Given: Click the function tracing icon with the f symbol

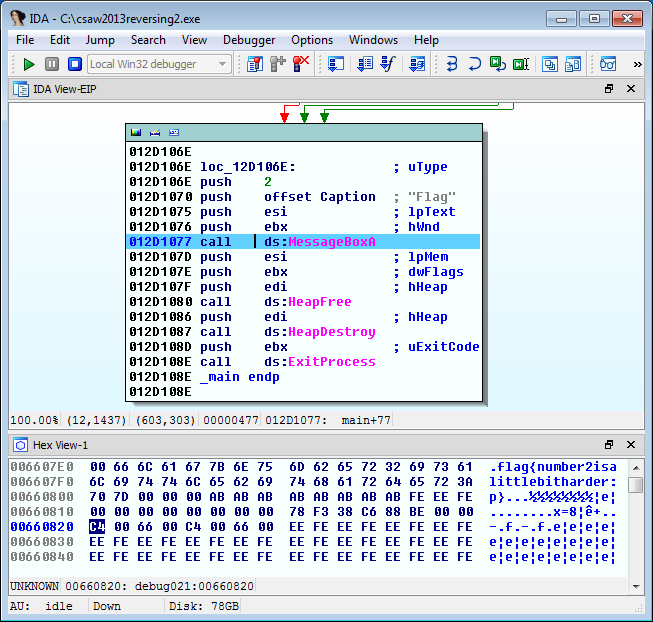Looking at the screenshot, I should tap(388, 65).
